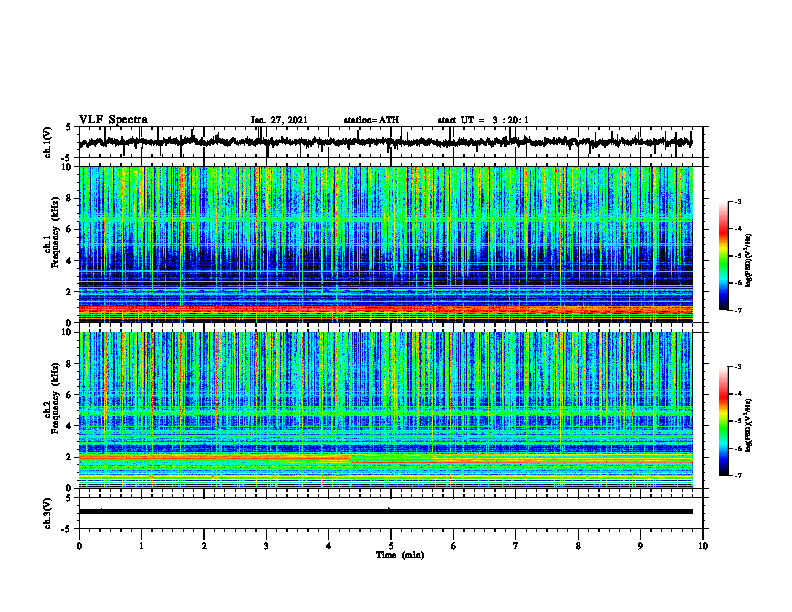
Task: Click inside the ch.2 spectrogram panel
Action: click(385, 410)
